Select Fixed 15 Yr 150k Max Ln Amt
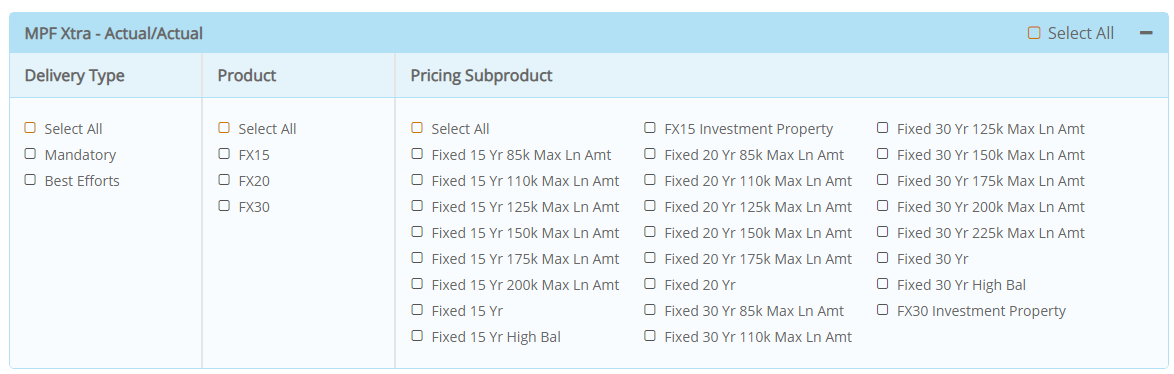The width and height of the screenshot is (1174, 374). coord(417,232)
